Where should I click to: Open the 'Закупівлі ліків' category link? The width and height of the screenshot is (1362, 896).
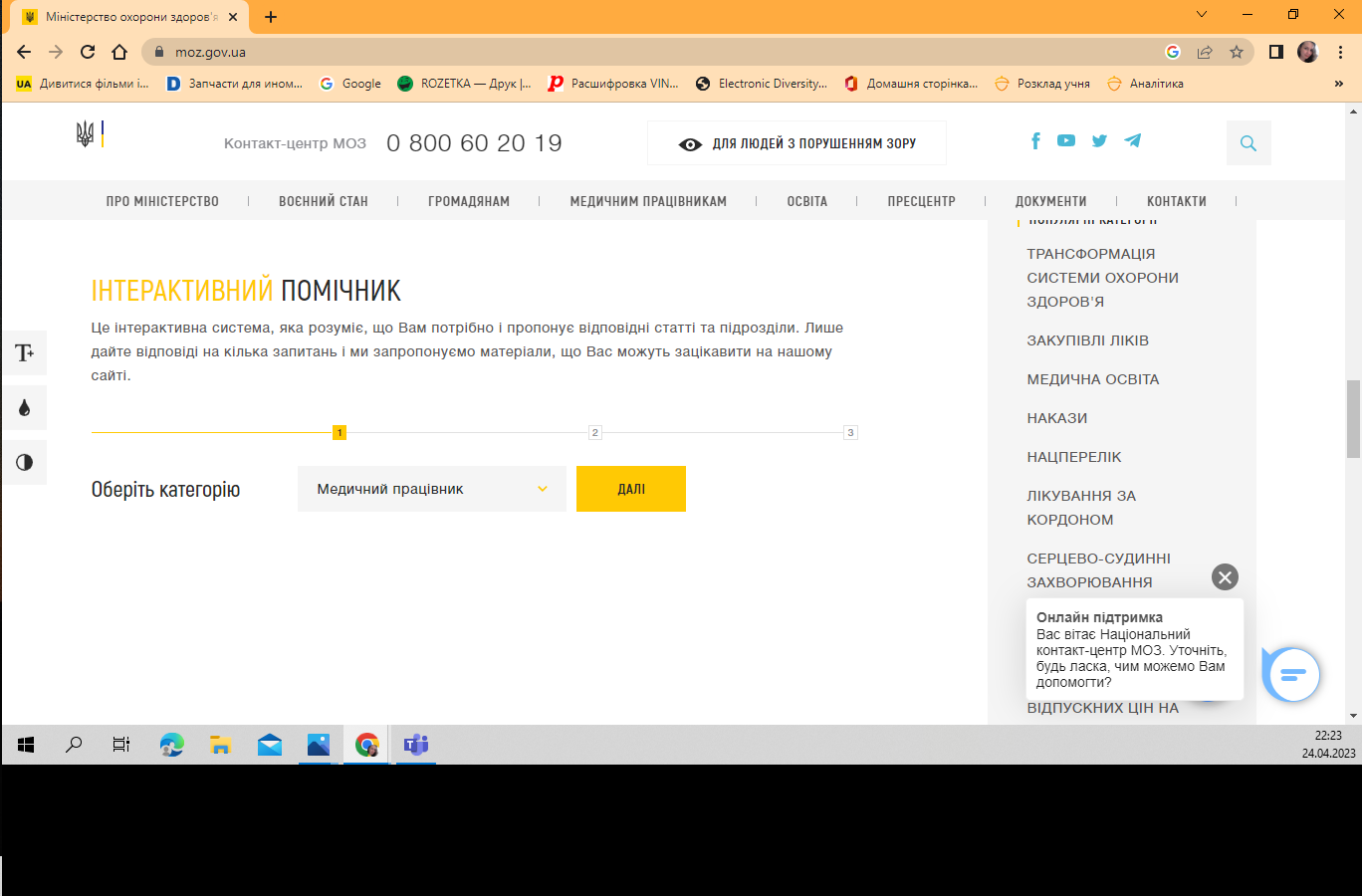point(1087,340)
